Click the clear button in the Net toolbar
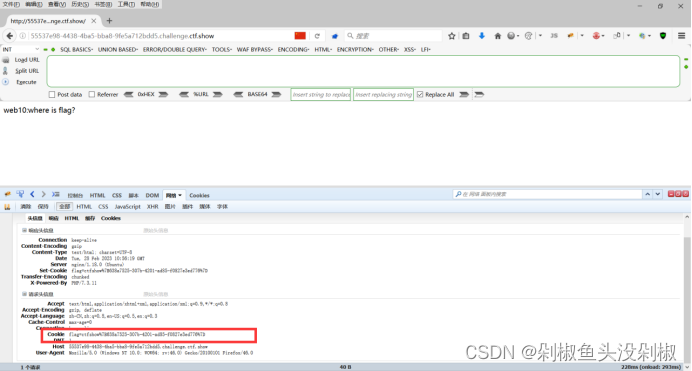 26,206
